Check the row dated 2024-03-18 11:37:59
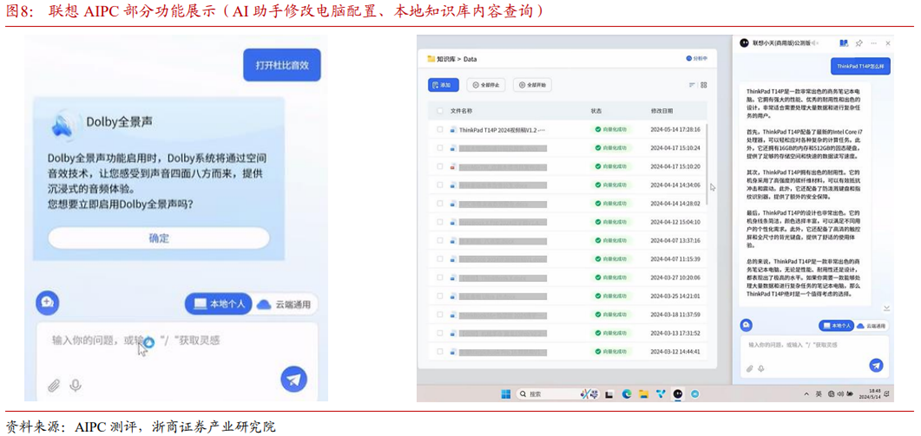Viewport: 921px width, 436px height. pos(440,314)
